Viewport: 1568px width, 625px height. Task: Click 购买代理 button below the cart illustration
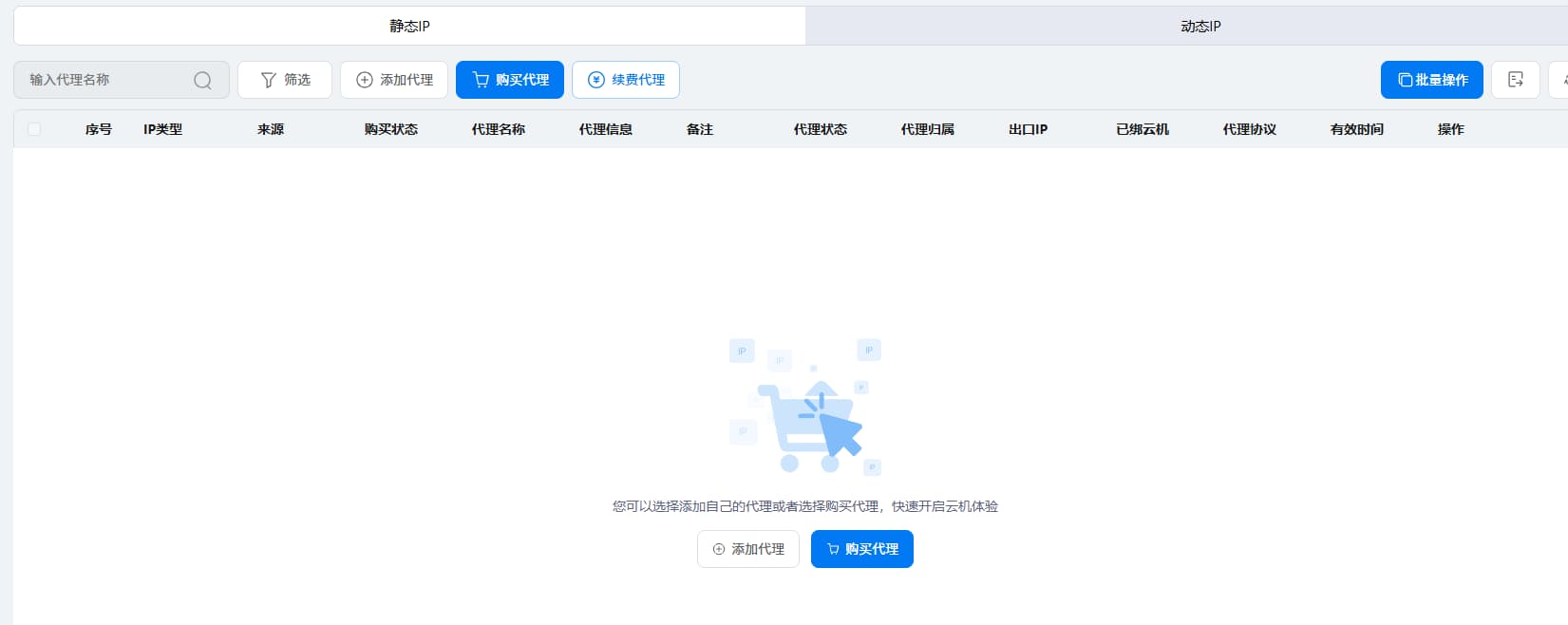861,549
